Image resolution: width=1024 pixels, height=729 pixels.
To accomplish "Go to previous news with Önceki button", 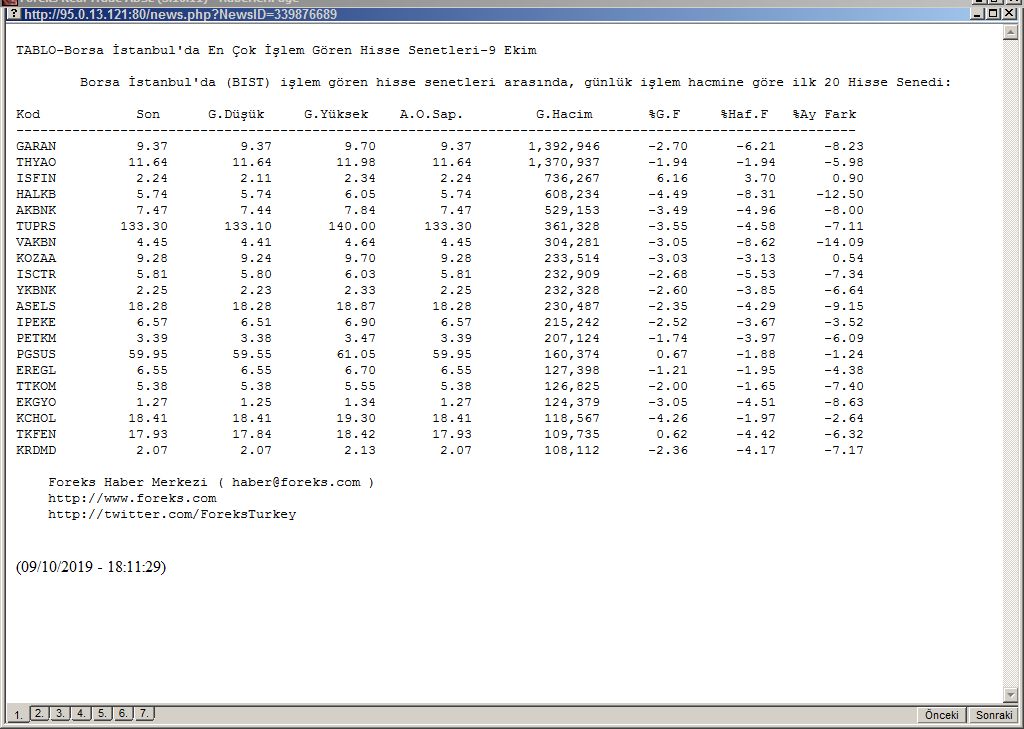I will pyautogui.click(x=942, y=715).
